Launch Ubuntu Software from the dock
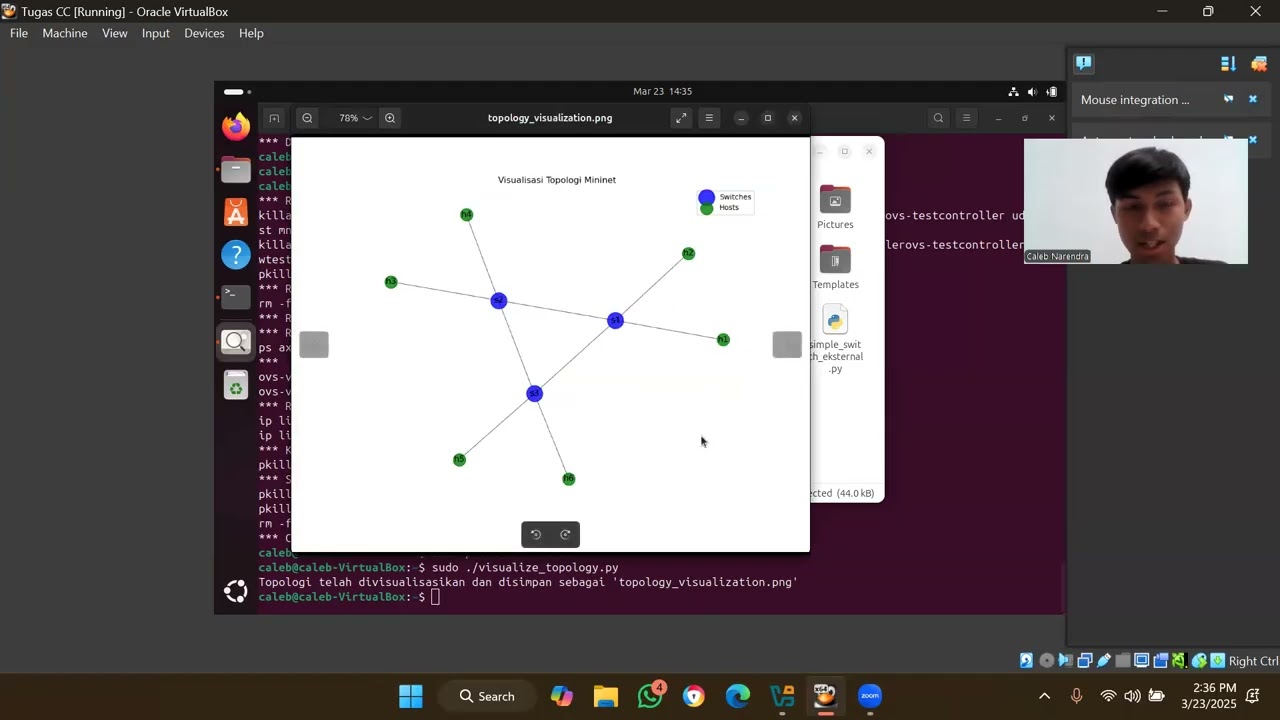Viewport: 1280px width, 720px height. [x=236, y=212]
